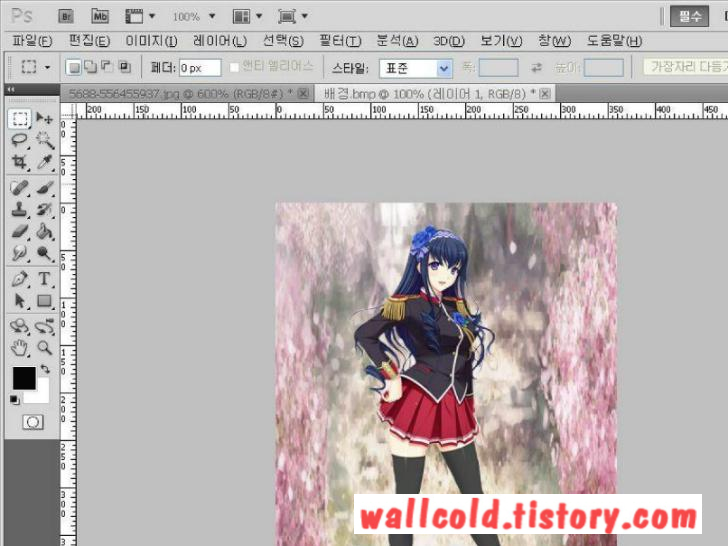Image resolution: width=728 pixels, height=546 pixels.
Task: Open the 파일(F) menu
Action: [32, 41]
